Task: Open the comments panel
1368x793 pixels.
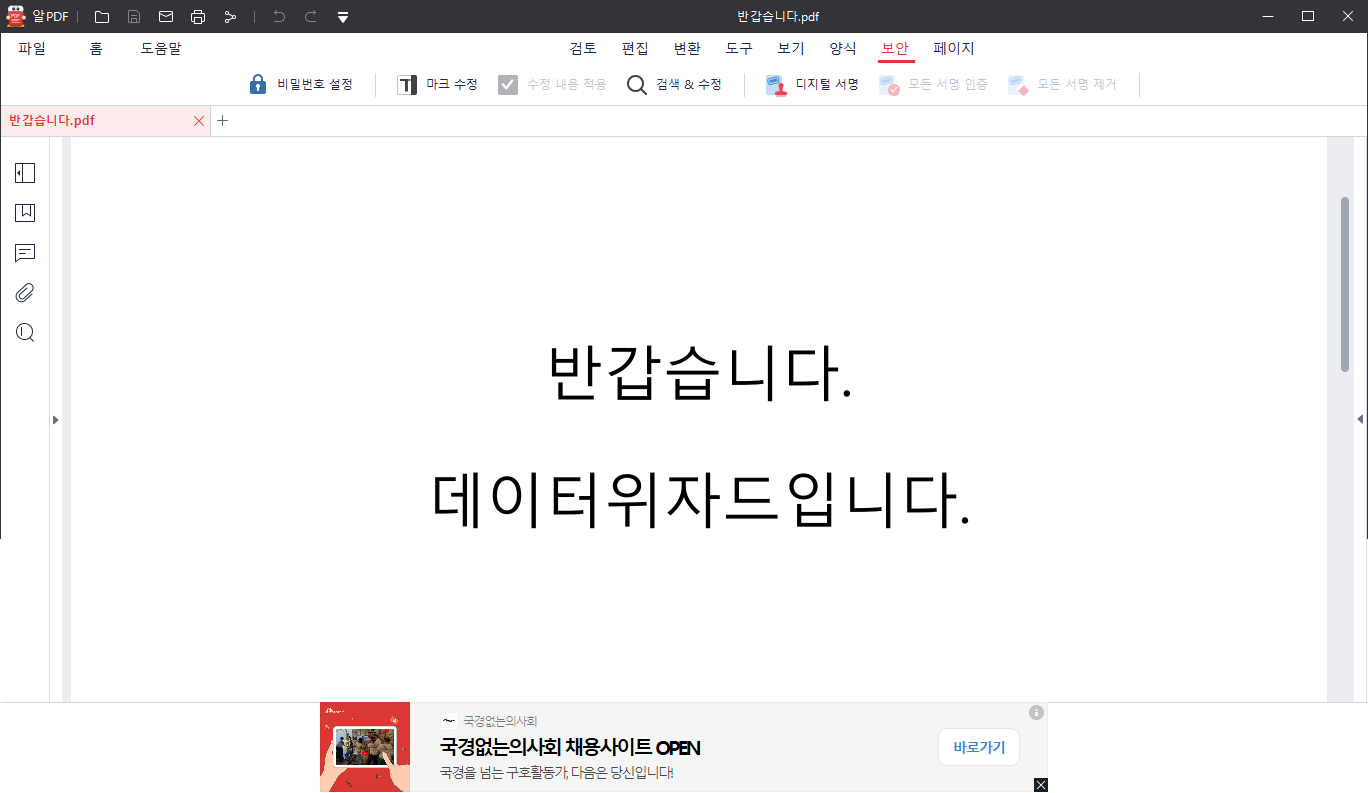Action: [x=24, y=252]
